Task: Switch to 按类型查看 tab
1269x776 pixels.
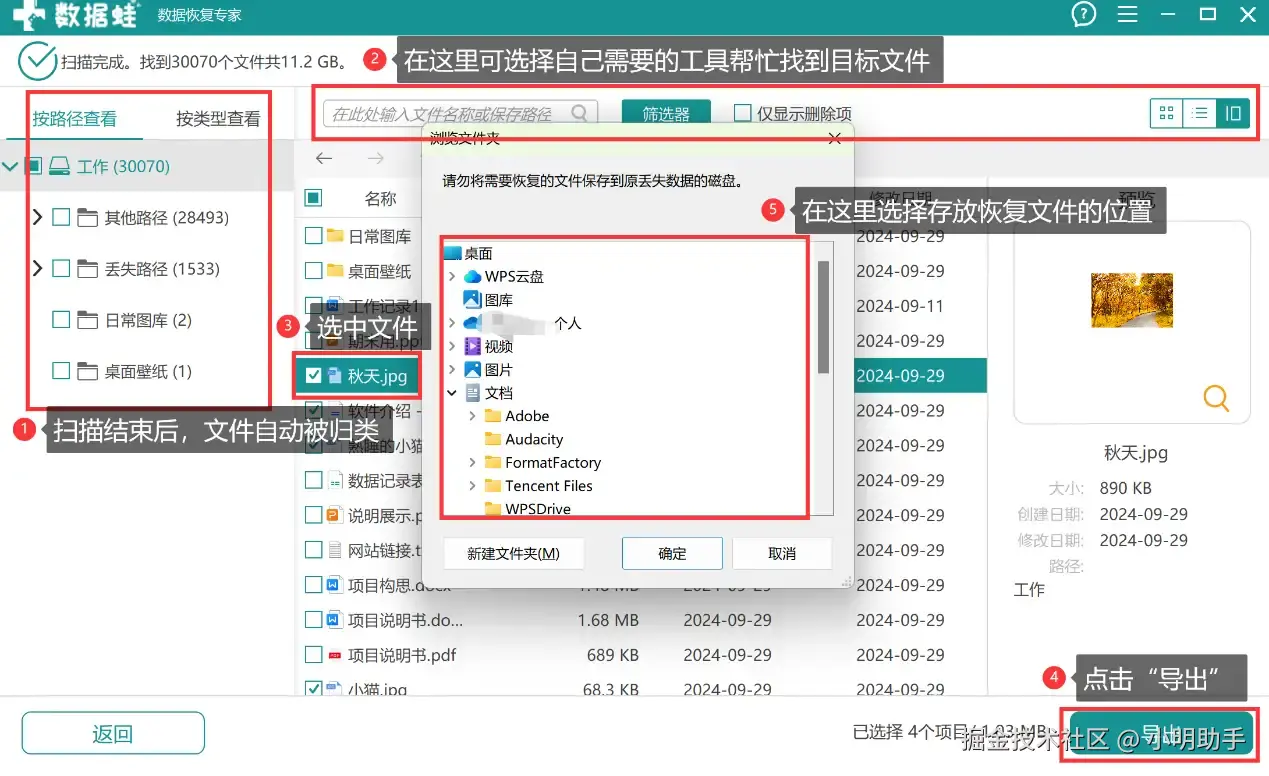Action: [218, 118]
